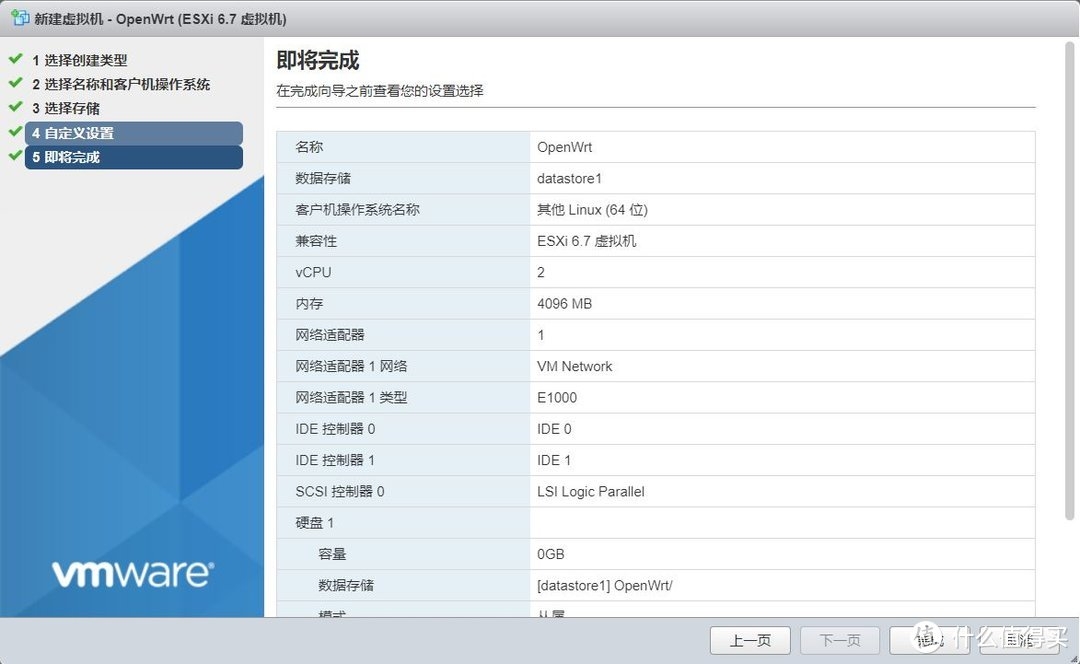Image resolution: width=1080 pixels, height=664 pixels.
Task: Click the vCPU value 2
Action: (541, 272)
